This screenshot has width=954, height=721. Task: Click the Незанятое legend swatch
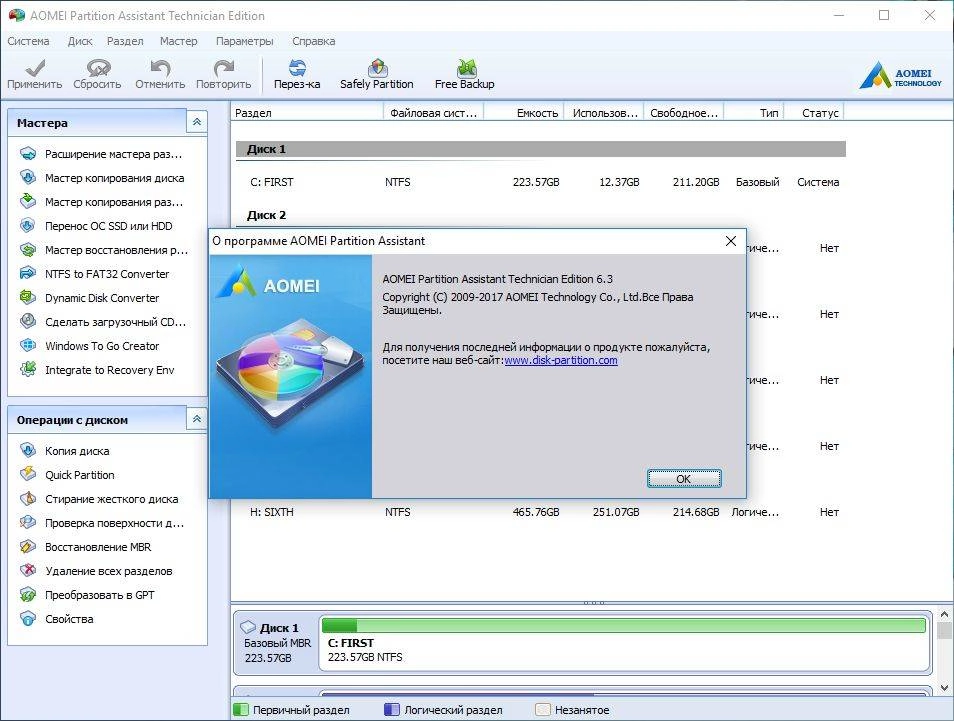(x=542, y=709)
